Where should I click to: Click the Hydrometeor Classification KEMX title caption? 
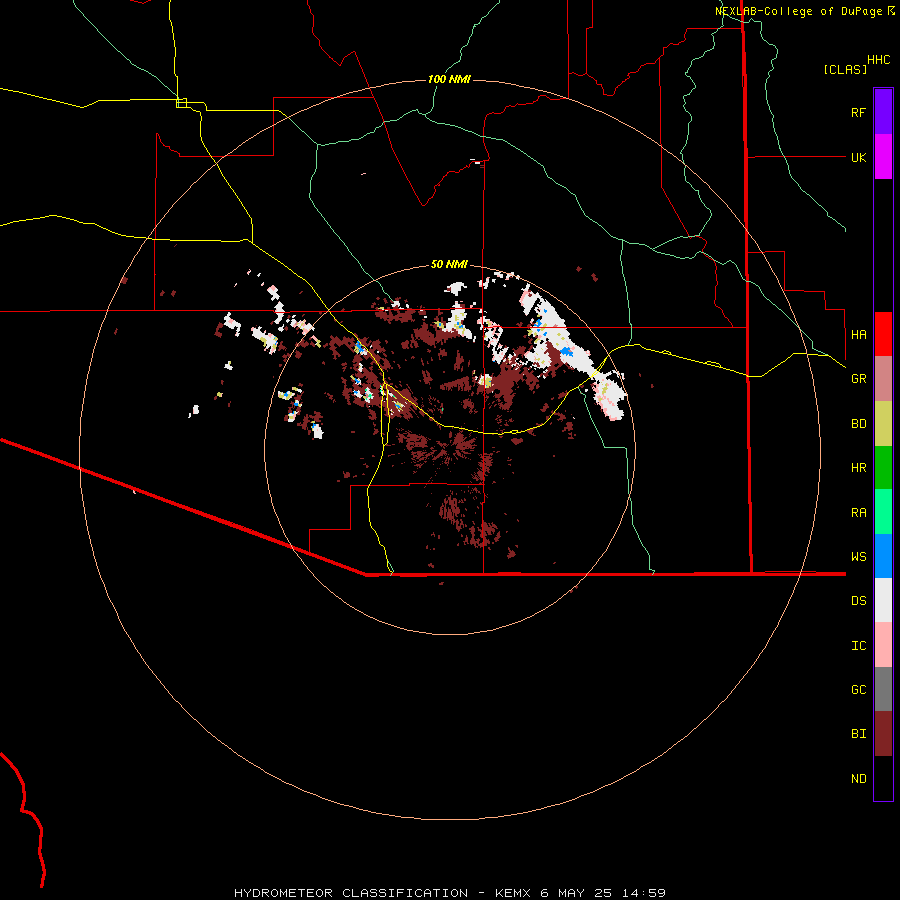(449, 893)
